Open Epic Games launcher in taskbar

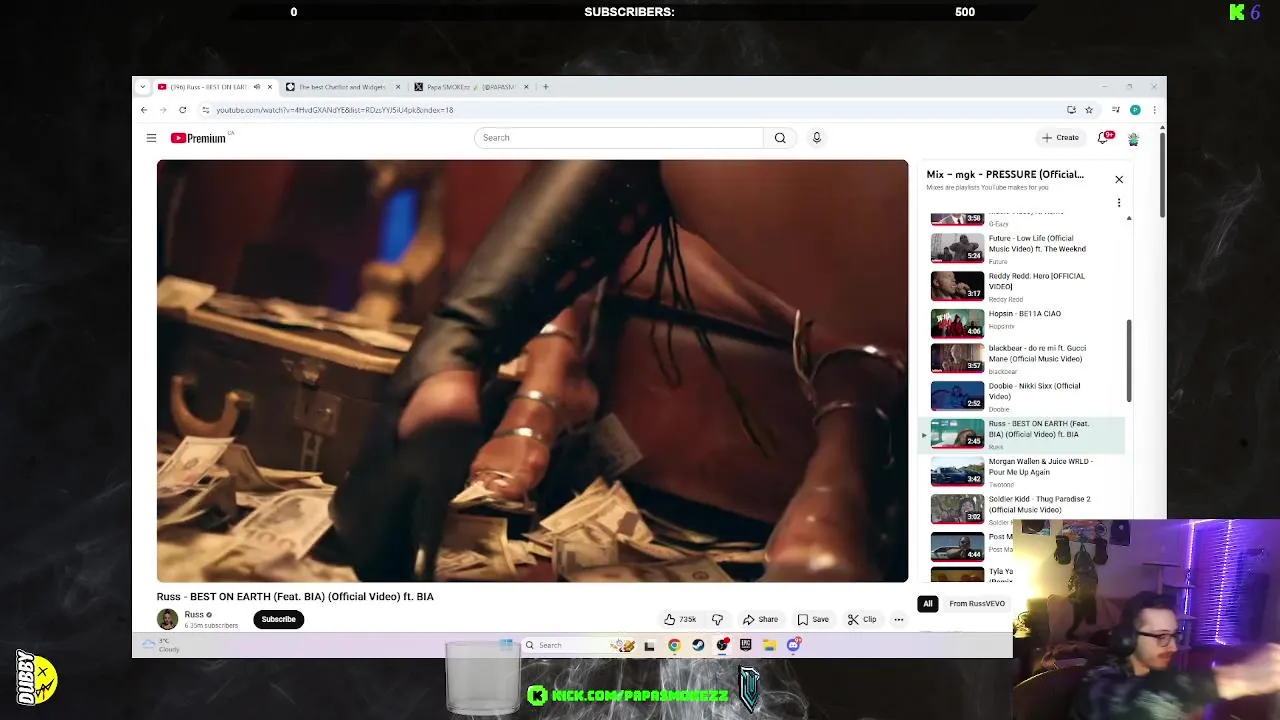tap(745, 645)
